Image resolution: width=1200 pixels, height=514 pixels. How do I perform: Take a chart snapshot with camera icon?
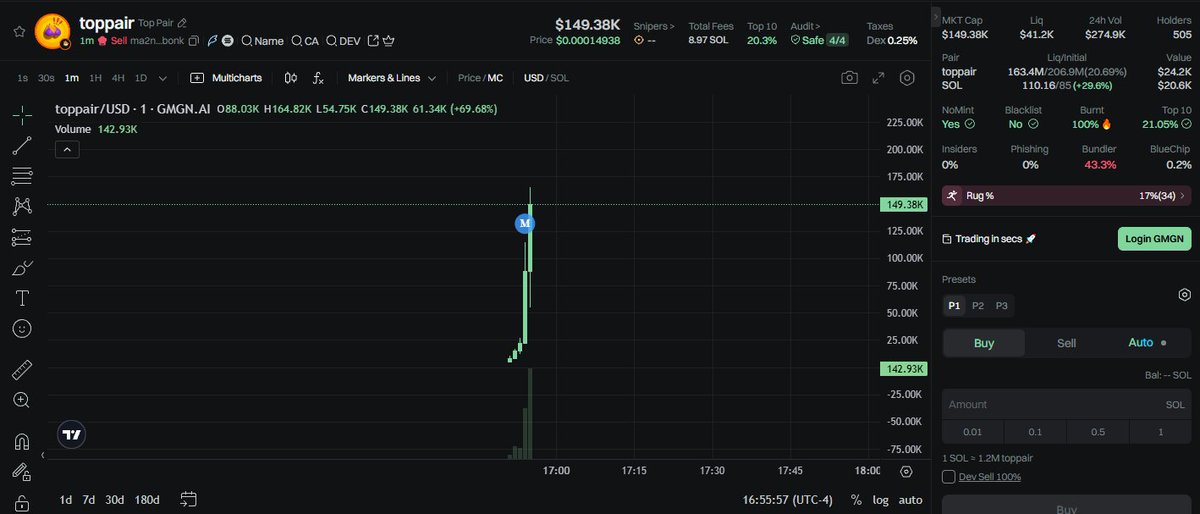point(849,78)
